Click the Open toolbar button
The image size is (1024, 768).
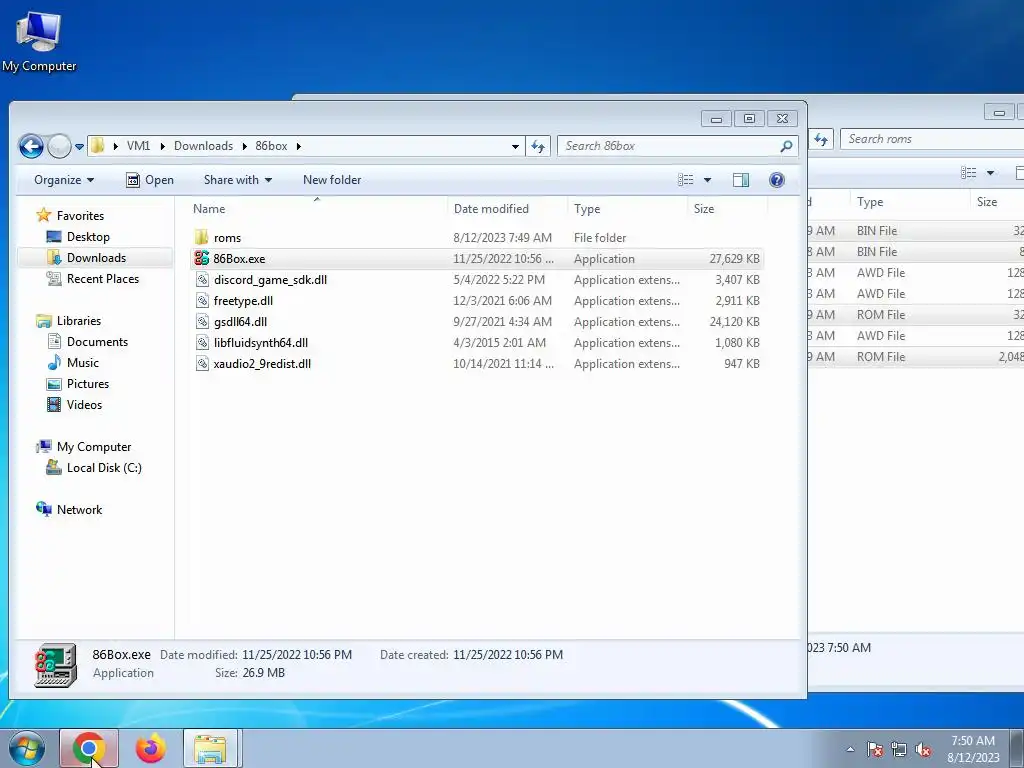tap(150, 180)
